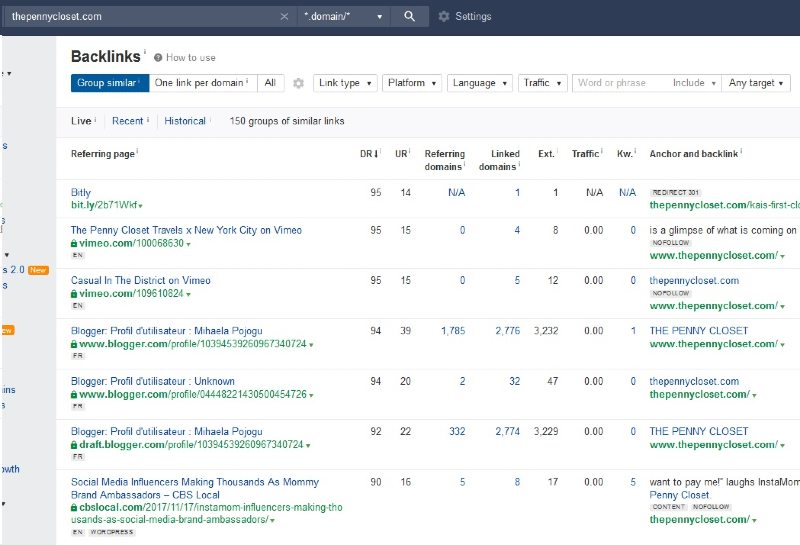
Task: Open the Platform filter dropdown
Action: (x=412, y=83)
